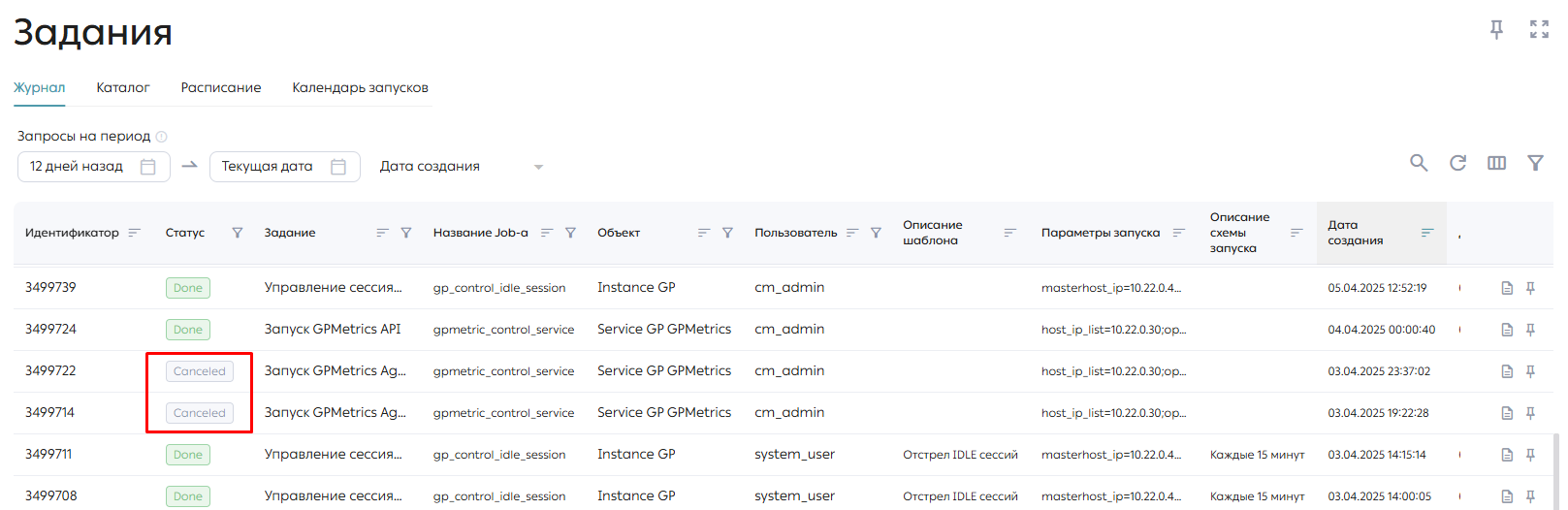Refresh the jobs journal list
This screenshot has width=1568, height=510.
(1457, 163)
